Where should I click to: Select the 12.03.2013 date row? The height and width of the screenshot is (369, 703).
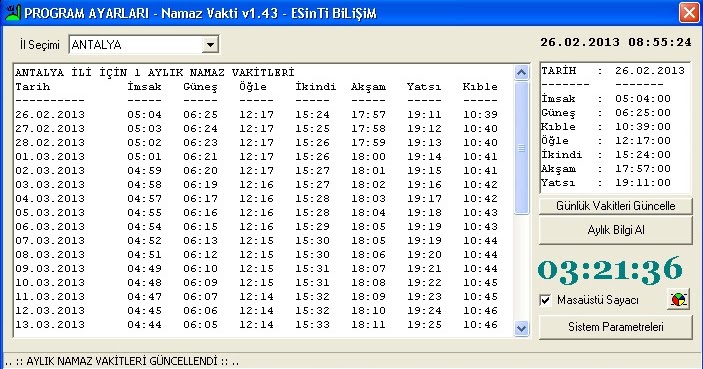pyautogui.click(x=256, y=311)
